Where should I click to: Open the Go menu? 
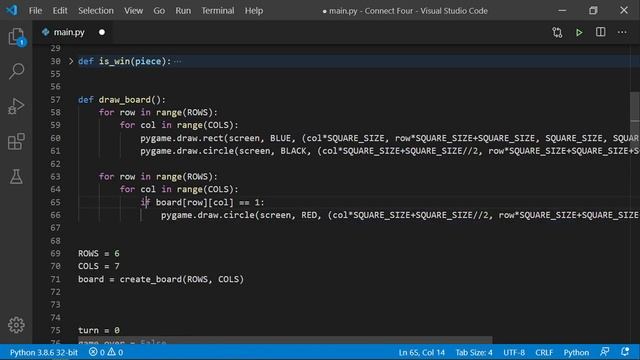point(159,11)
